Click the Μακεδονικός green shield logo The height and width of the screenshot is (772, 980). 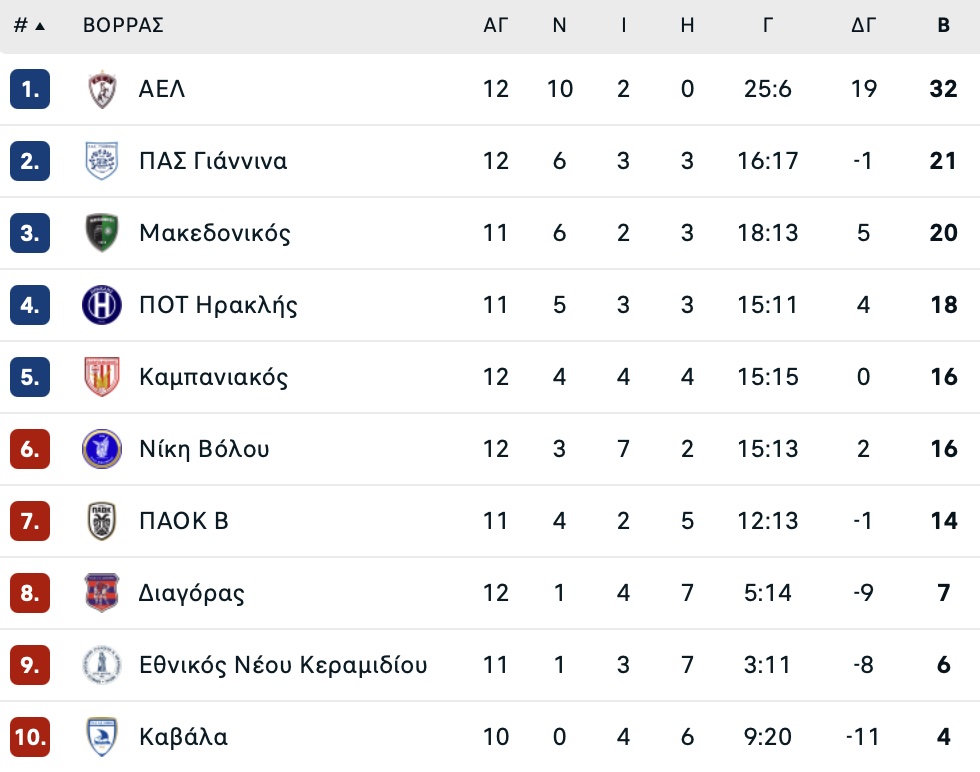tap(102, 233)
